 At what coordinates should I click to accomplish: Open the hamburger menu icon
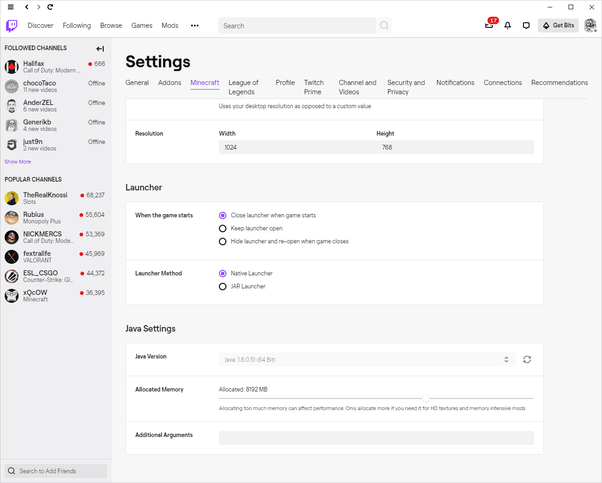pos(11,7)
